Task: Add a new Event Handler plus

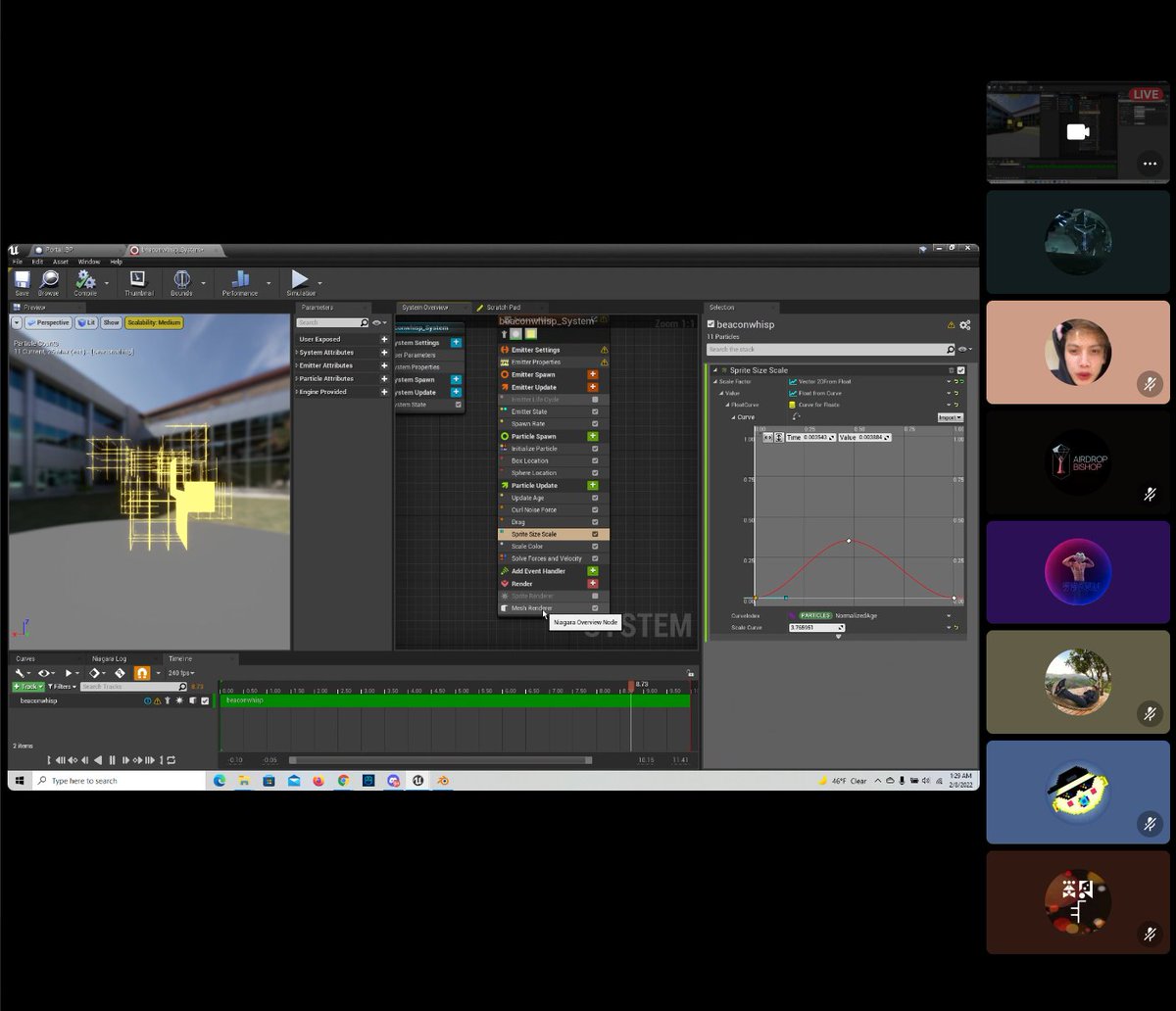Action: [x=593, y=571]
